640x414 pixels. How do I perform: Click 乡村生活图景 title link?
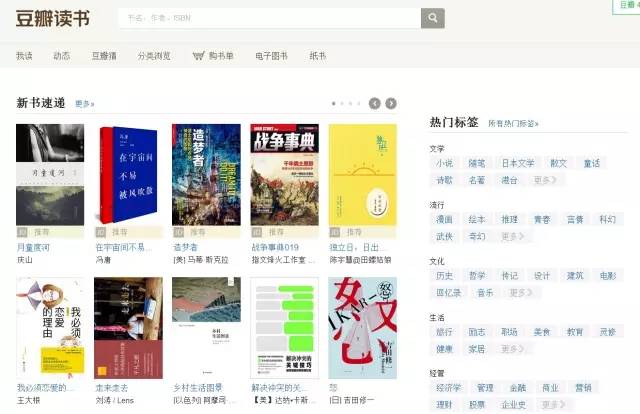[198, 388]
